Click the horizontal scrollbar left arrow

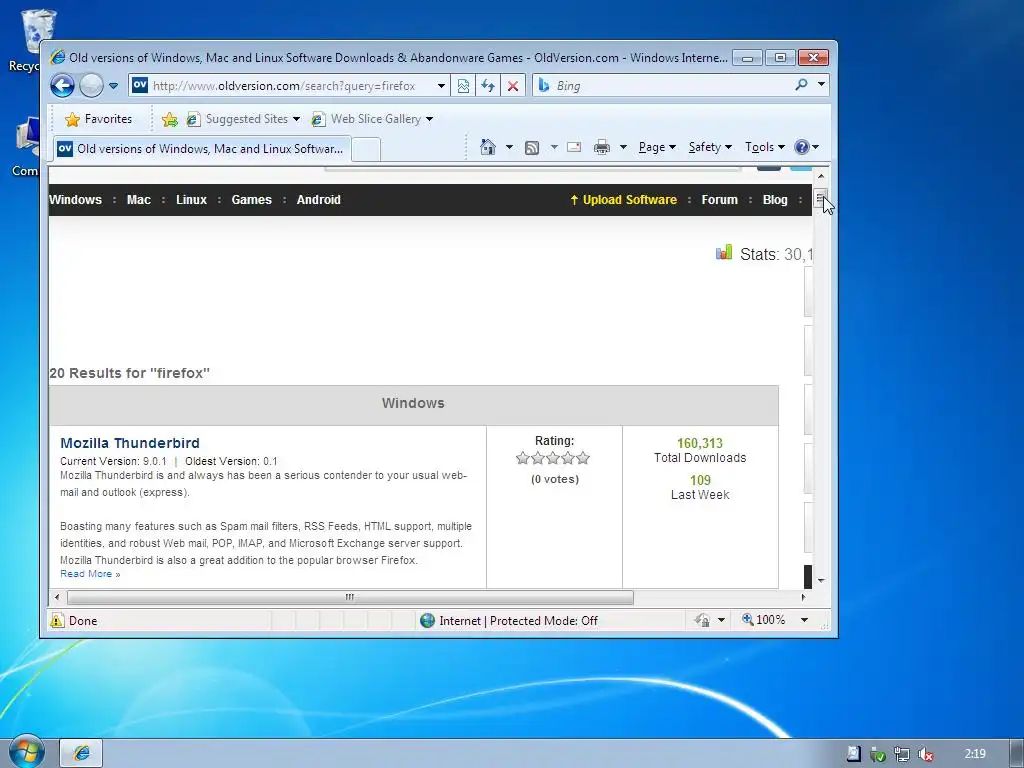pos(57,597)
